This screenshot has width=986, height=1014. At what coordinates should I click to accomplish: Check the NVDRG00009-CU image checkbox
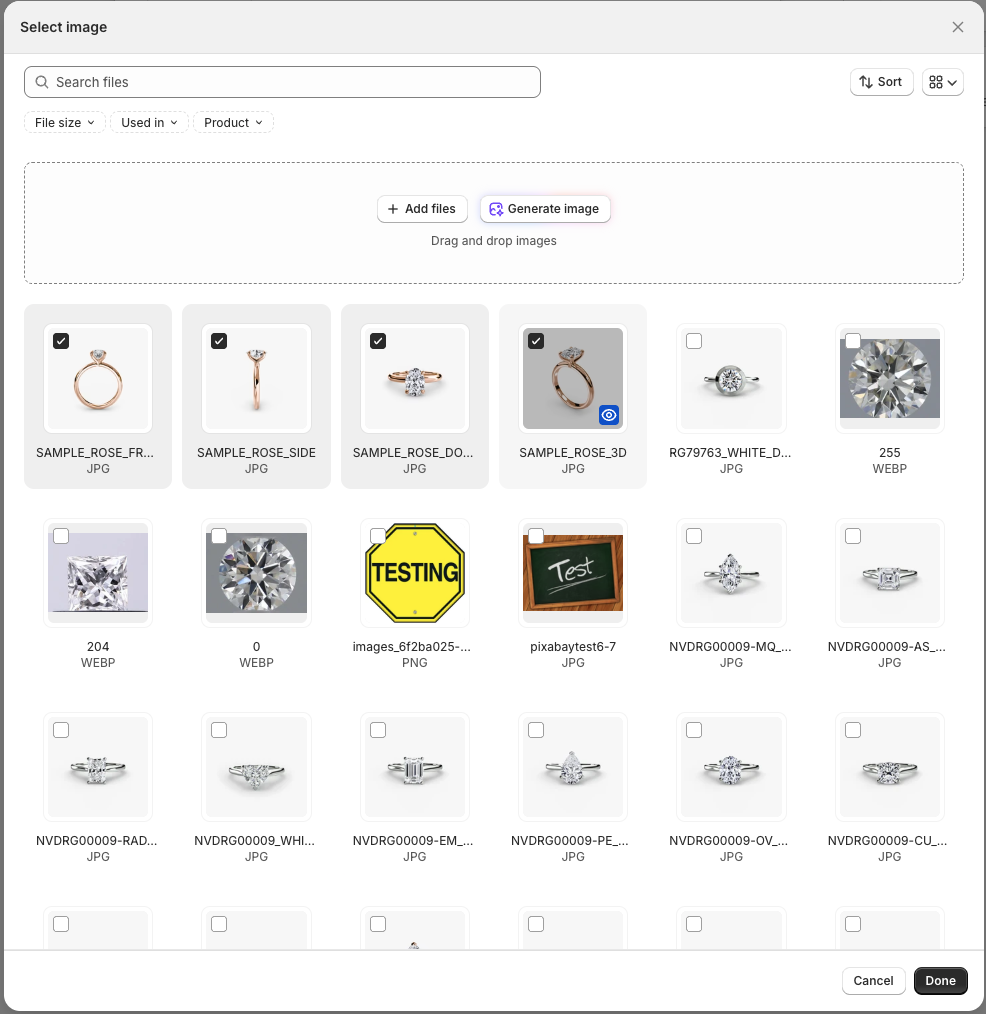click(853, 730)
